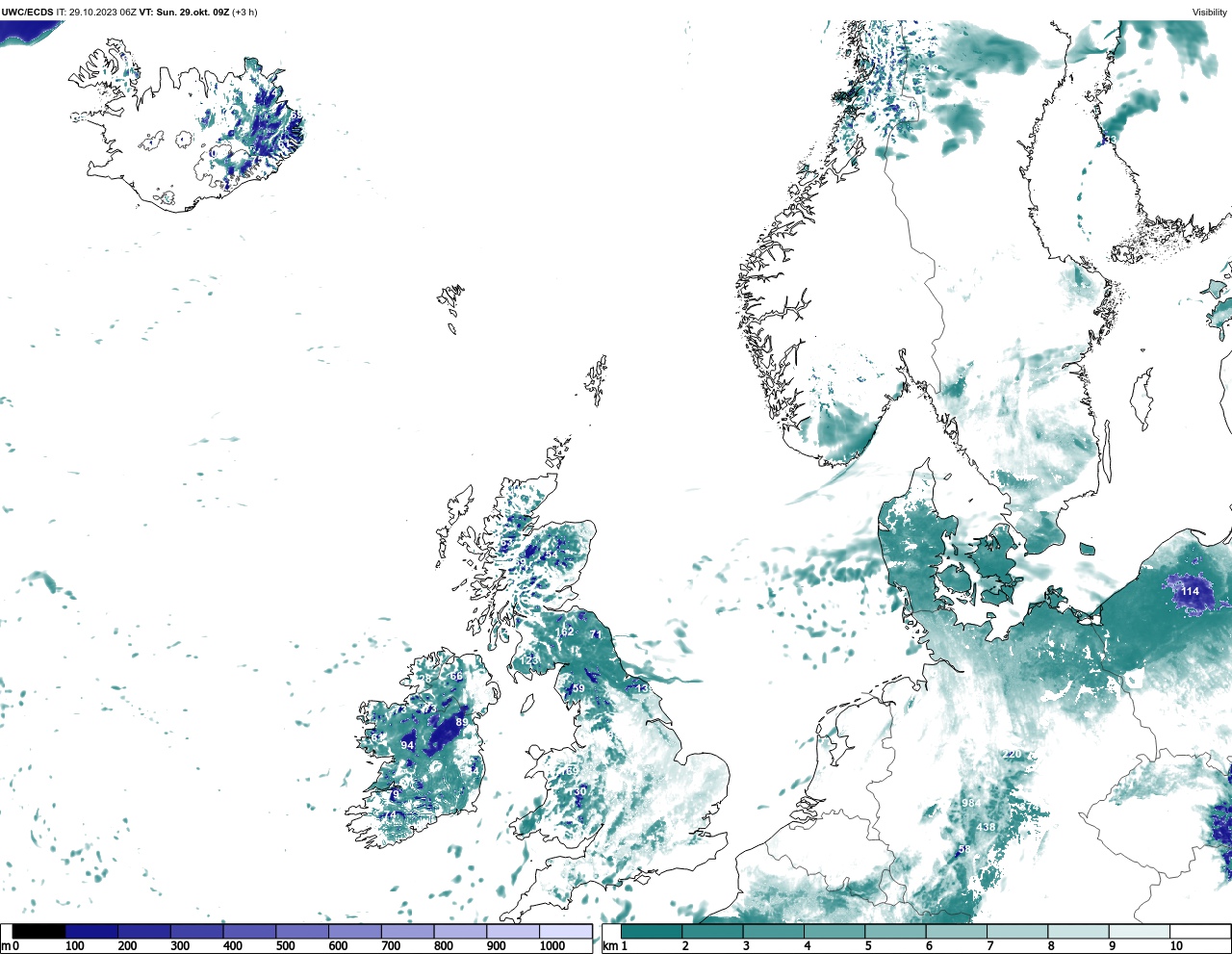This screenshot has height=954, width=1232.
Task: Click the '162' value in southern Scotland
Action: tap(565, 632)
